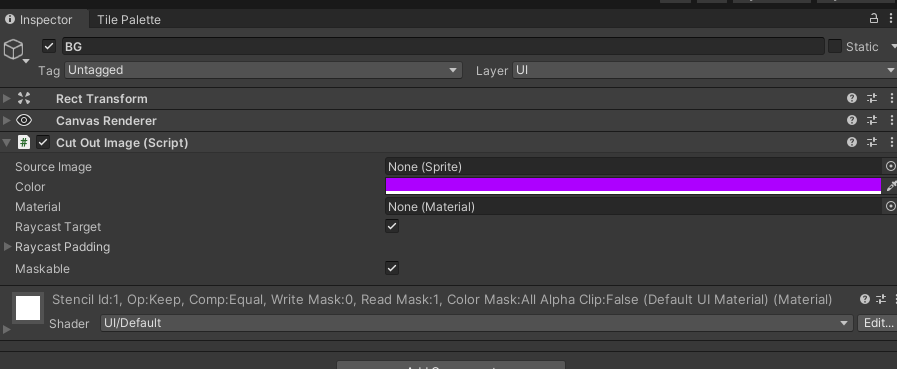Image resolution: width=897 pixels, height=369 pixels.
Task: Expand the Rect Transform component
Action: point(7,98)
